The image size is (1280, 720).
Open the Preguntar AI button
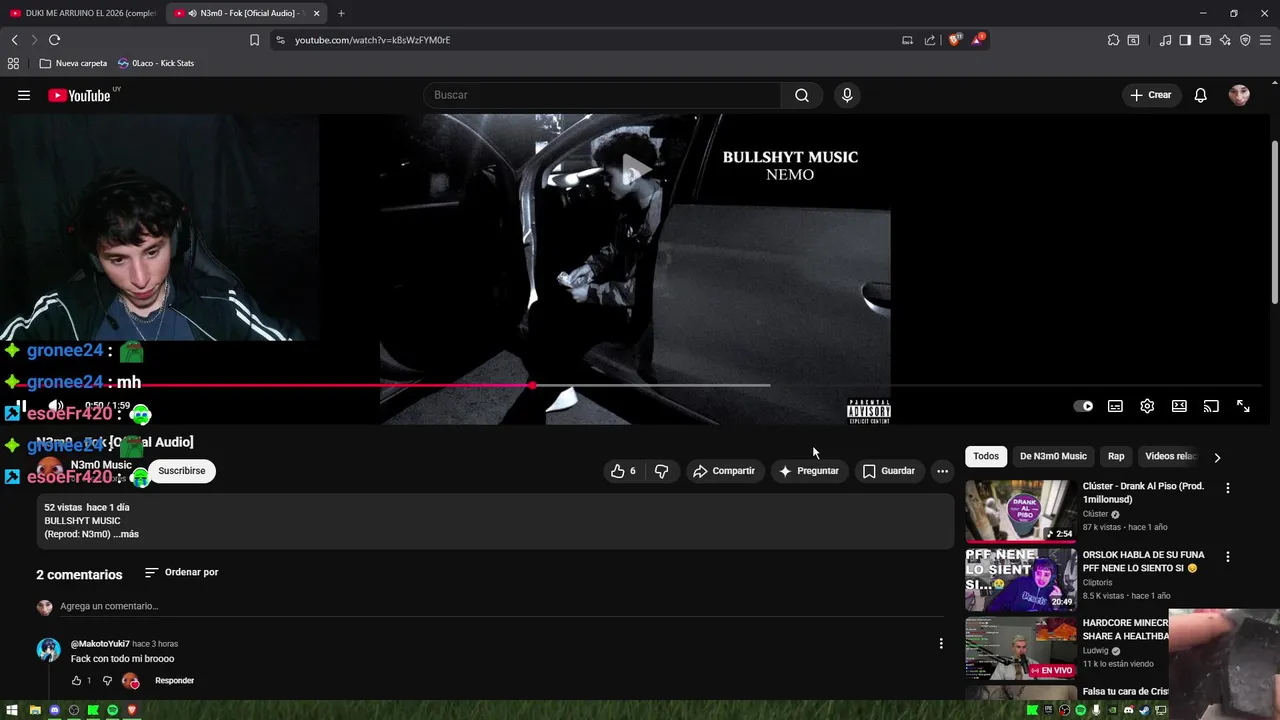pos(809,471)
